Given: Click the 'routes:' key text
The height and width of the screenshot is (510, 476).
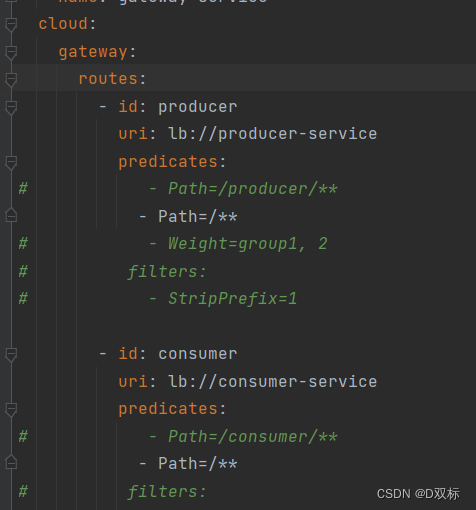Looking at the screenshot, I should pyautogui.click(x=112, y=79).
